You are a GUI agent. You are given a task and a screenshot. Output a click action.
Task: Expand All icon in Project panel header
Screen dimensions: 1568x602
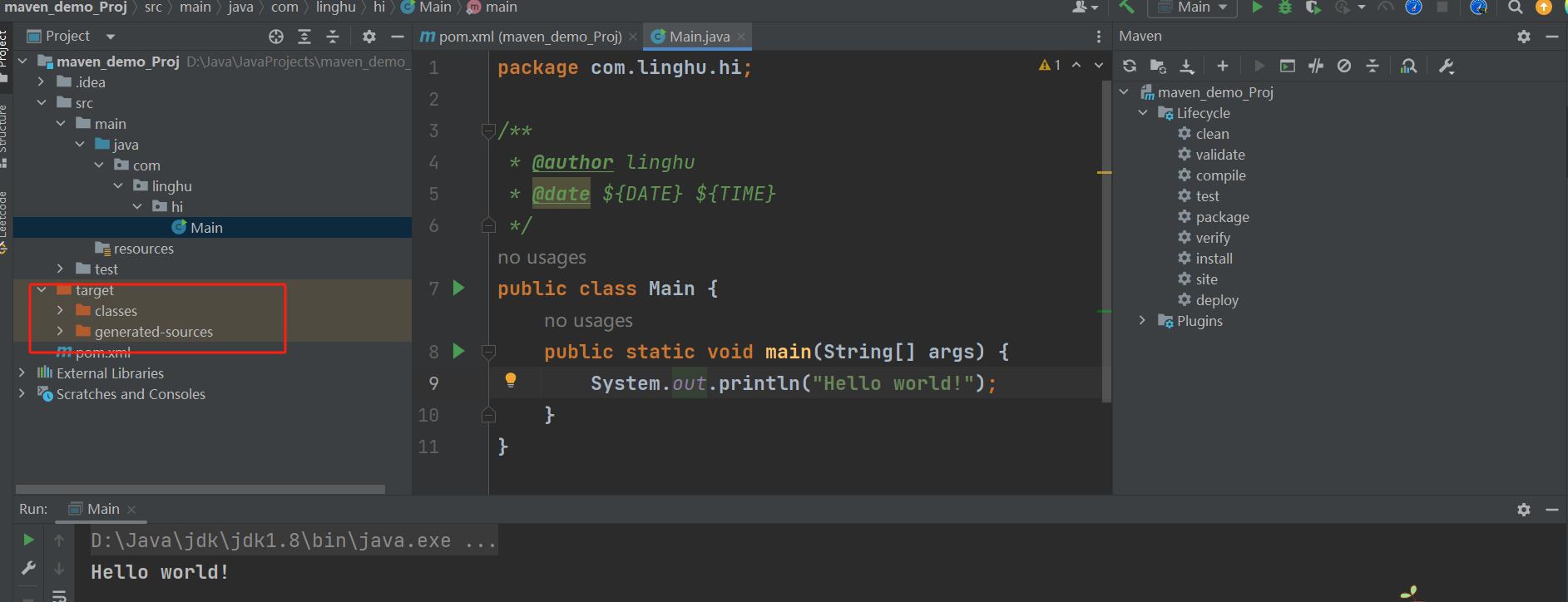tap(304, 37)
